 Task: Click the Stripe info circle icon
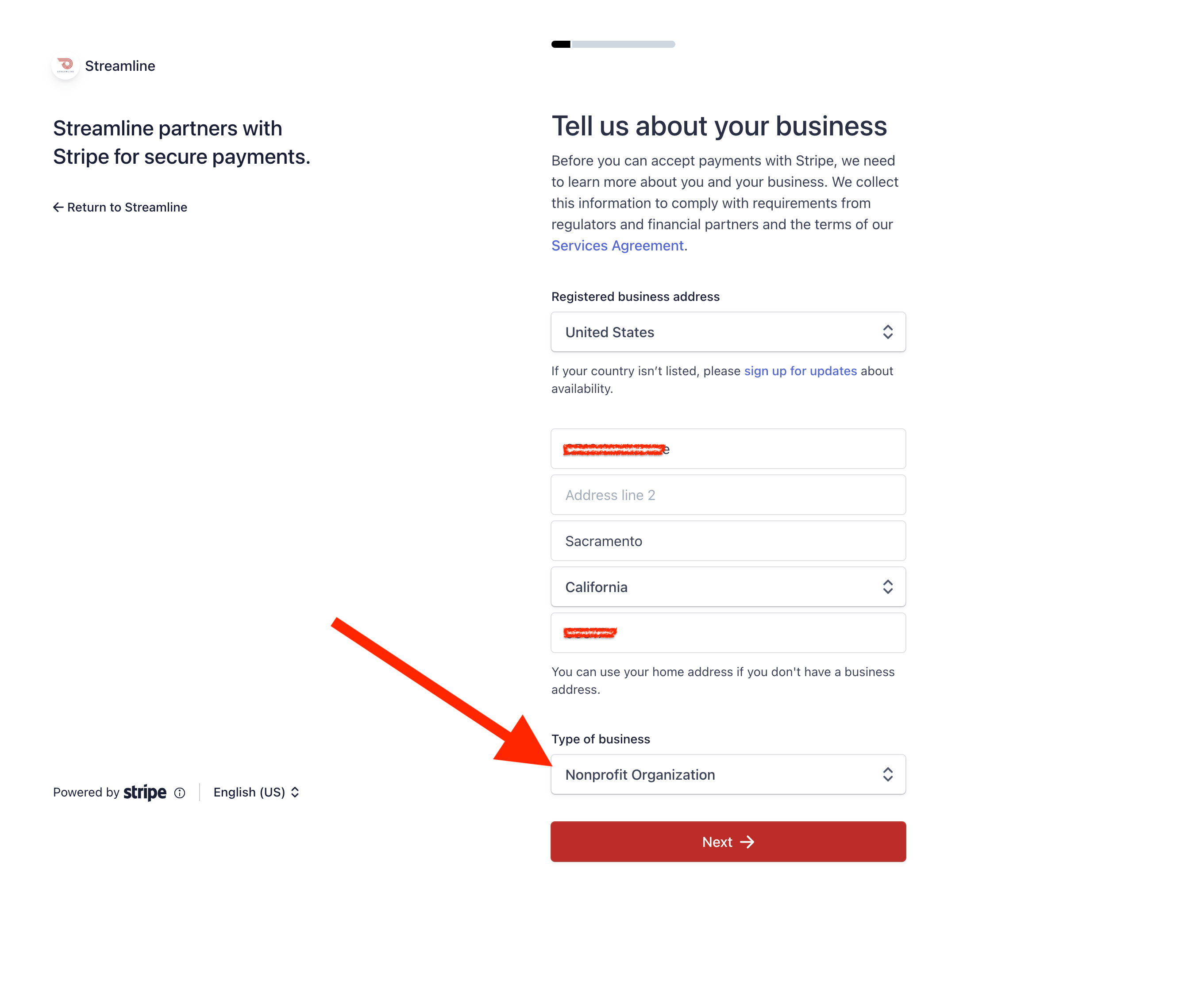pyautogui.click(x=180, y=793)
